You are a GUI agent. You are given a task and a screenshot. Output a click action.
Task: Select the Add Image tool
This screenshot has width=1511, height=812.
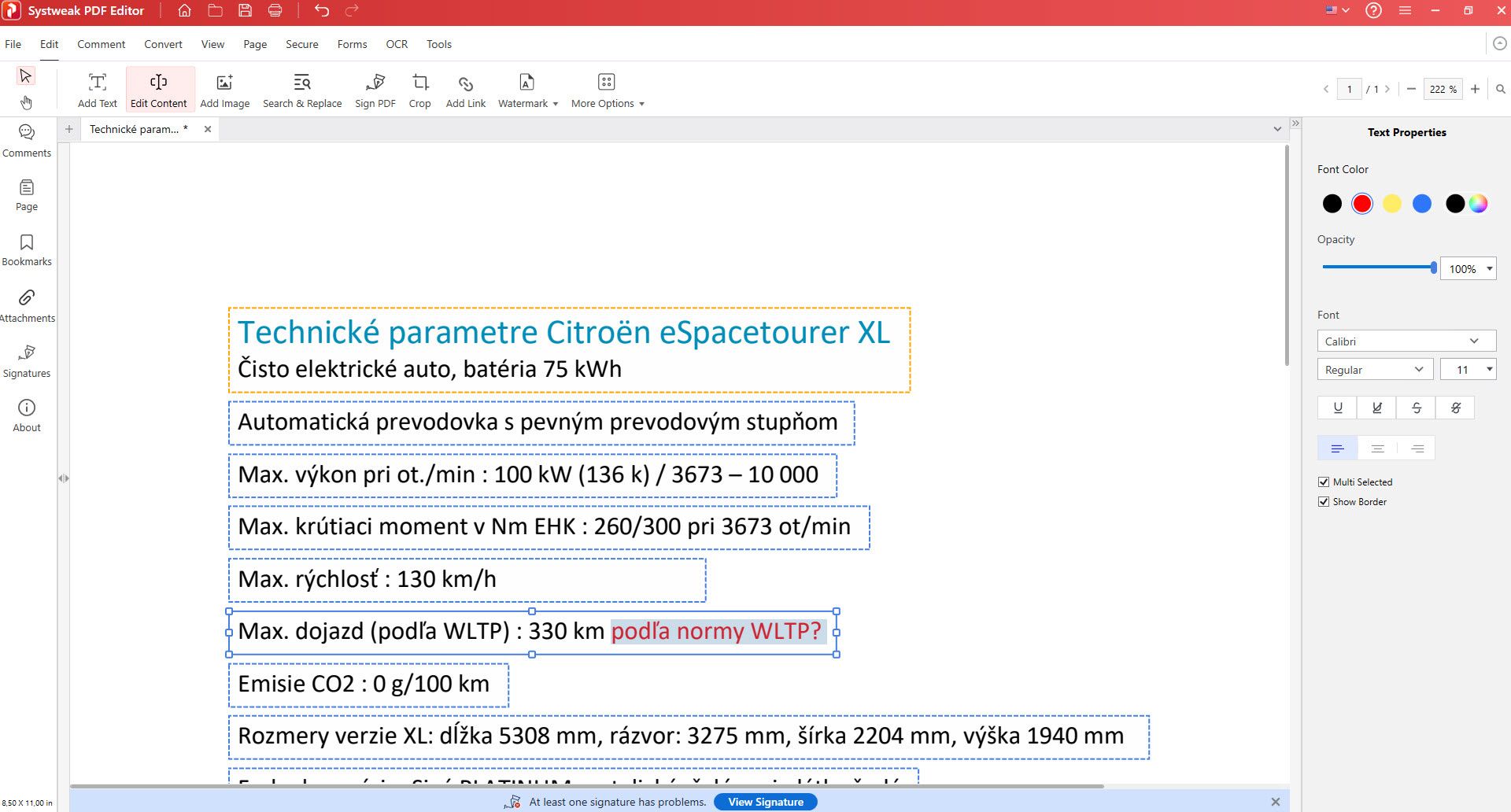click(224, 90)
